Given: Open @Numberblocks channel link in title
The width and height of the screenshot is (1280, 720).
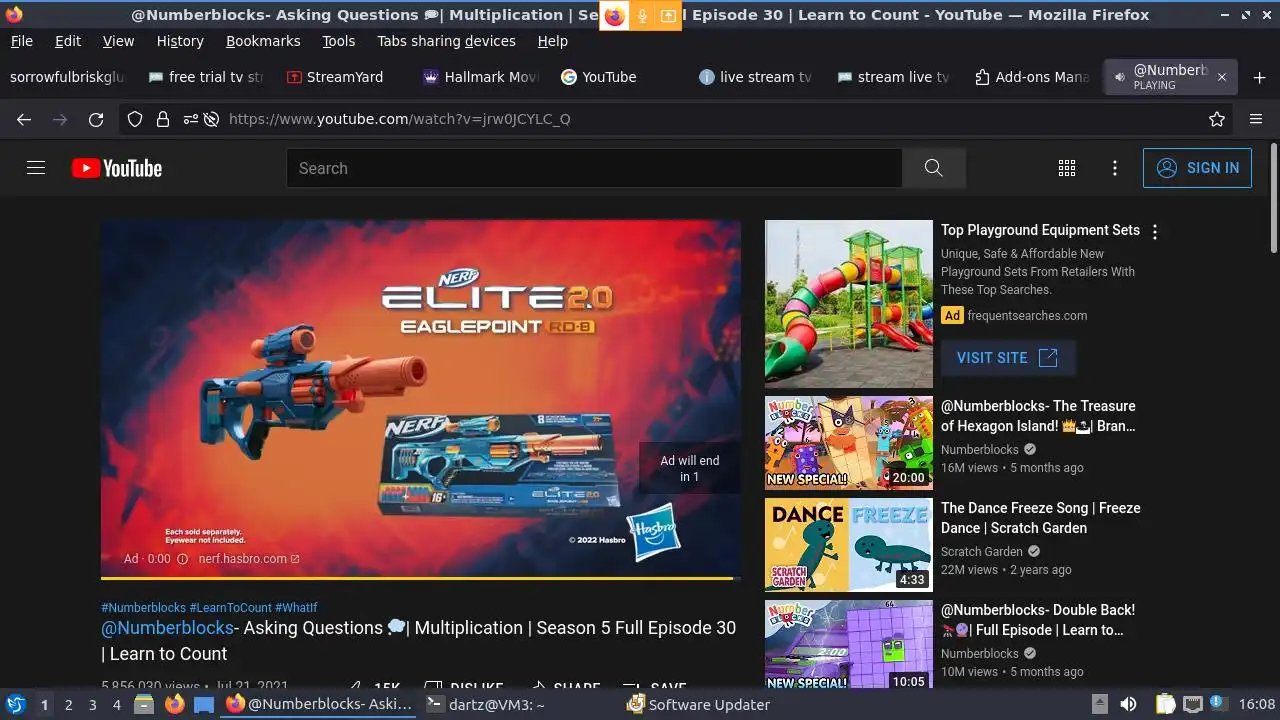Looking at the screenshot, I should [167, 628].
